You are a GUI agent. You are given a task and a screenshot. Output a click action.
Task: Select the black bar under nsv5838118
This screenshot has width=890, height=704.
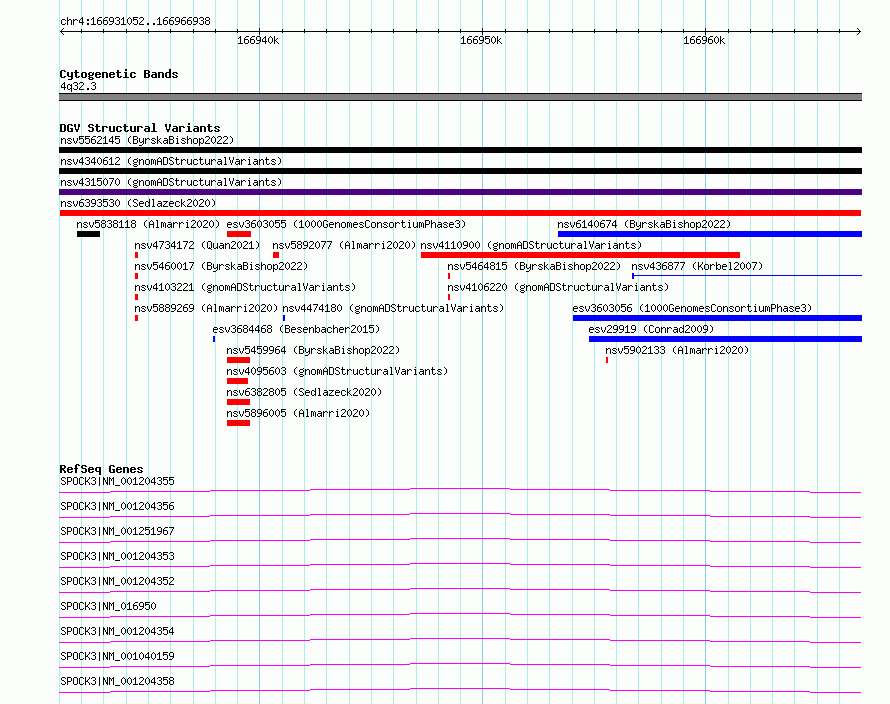pos(89,234)
